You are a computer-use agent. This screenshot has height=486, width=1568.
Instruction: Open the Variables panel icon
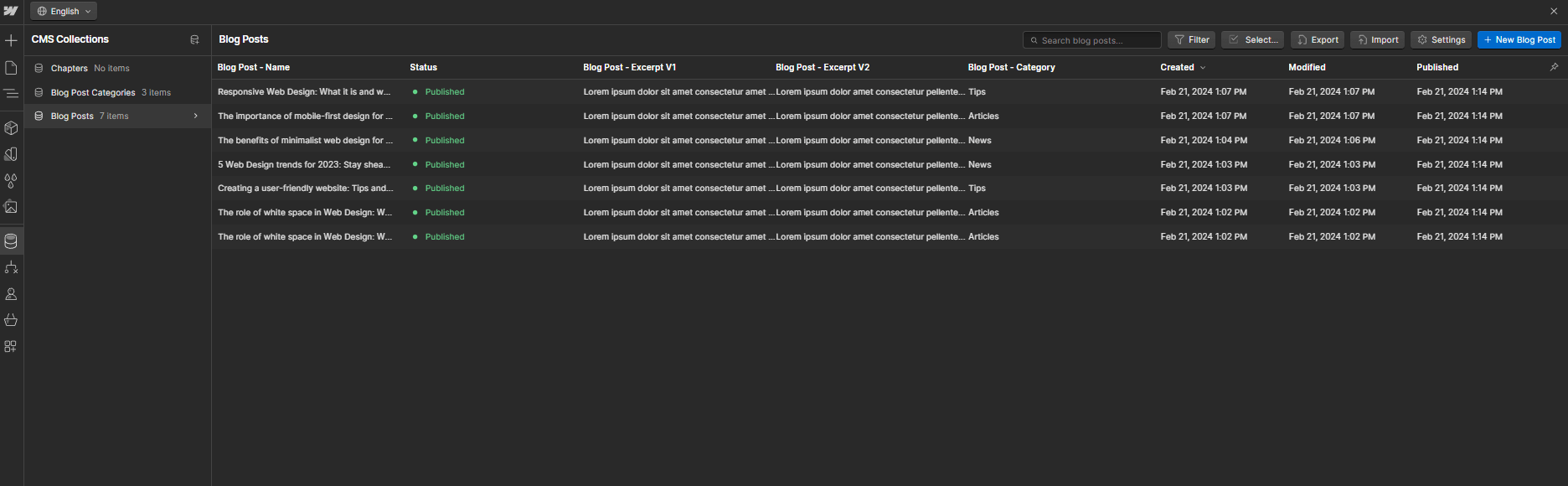(11, 154)
